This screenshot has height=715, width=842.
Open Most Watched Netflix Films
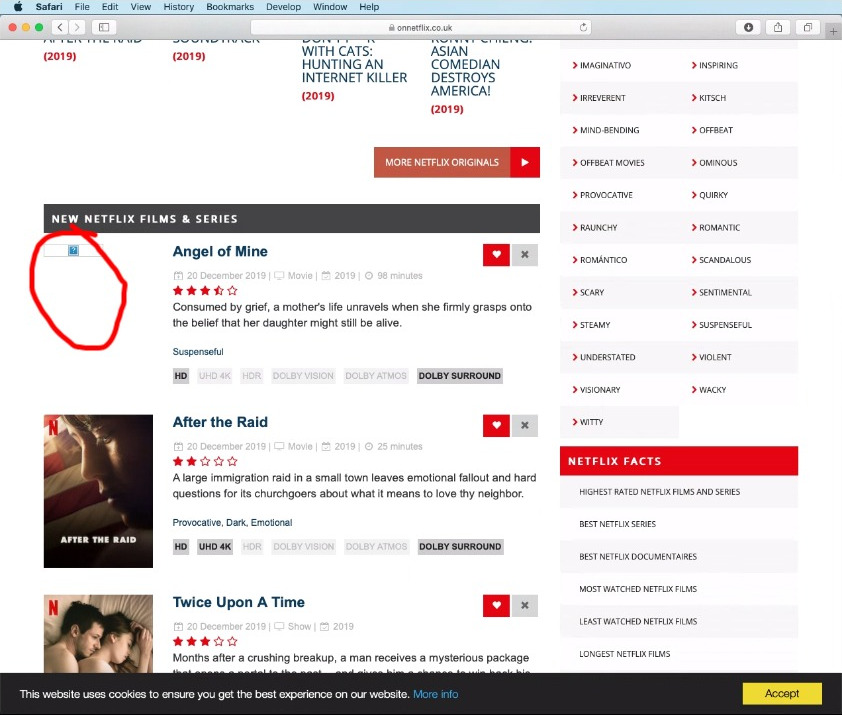(638, 589)
